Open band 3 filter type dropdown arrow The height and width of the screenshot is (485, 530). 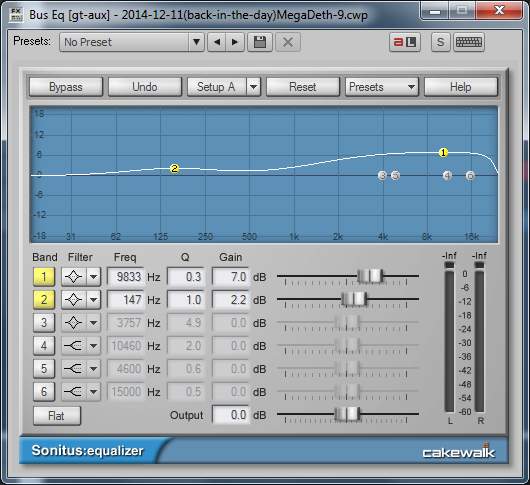pos(94,323)
